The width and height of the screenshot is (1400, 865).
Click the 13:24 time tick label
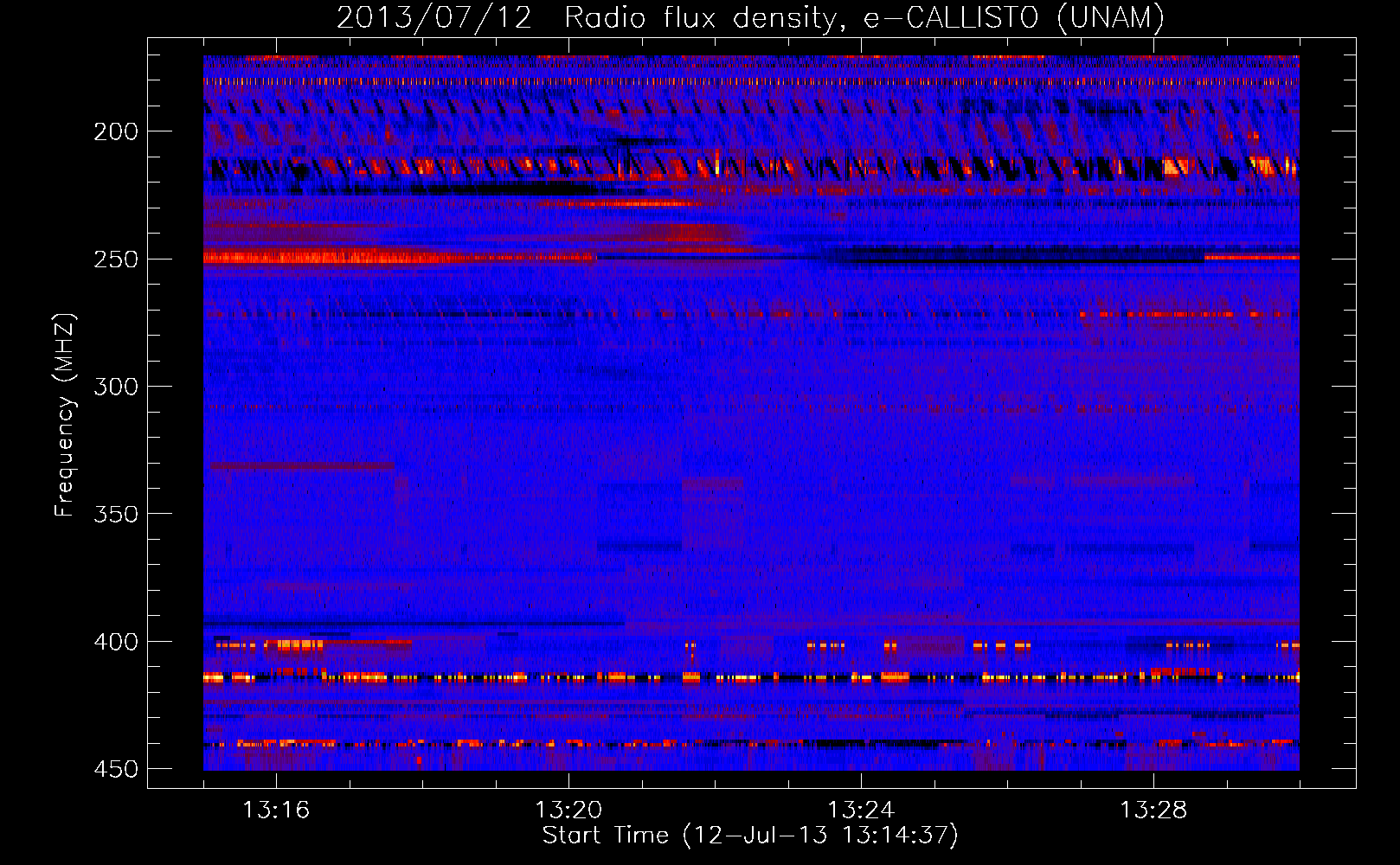click(861, 810)
